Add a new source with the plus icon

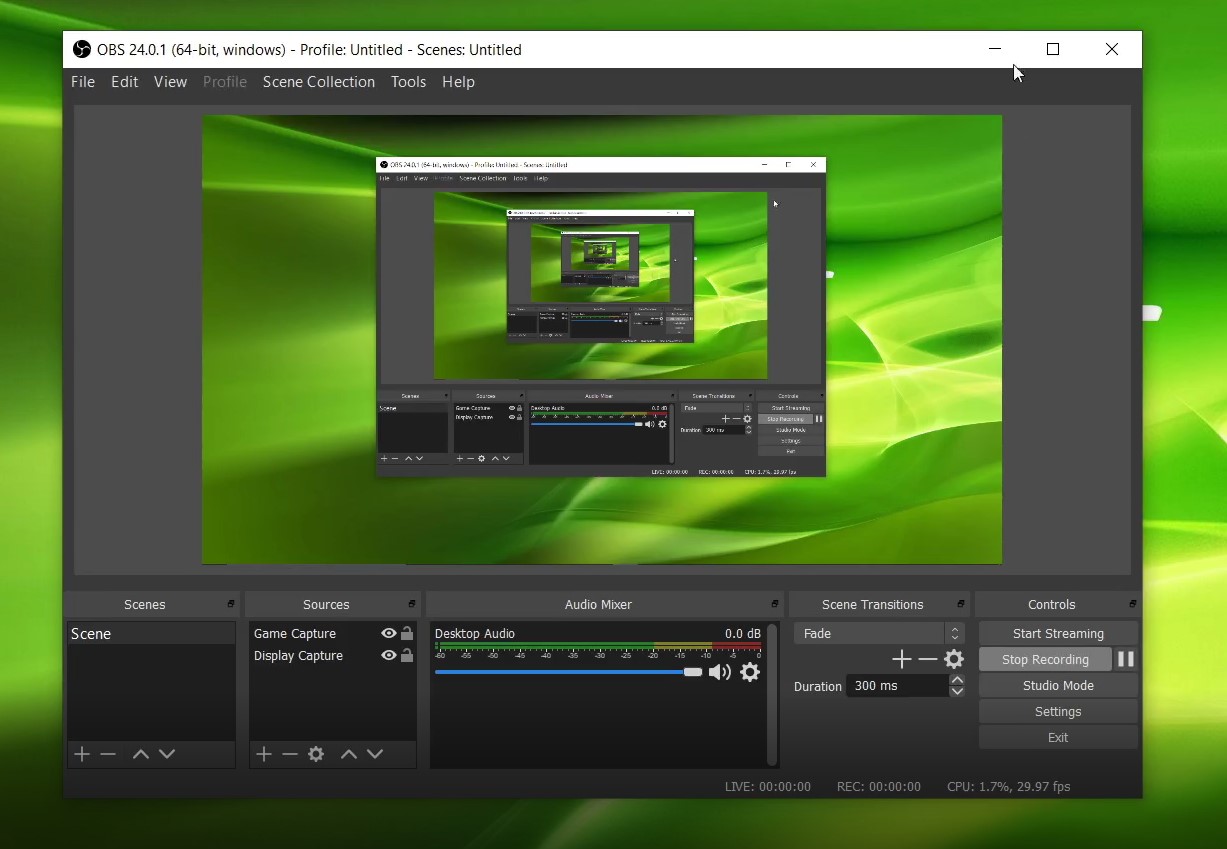(263, 754)
